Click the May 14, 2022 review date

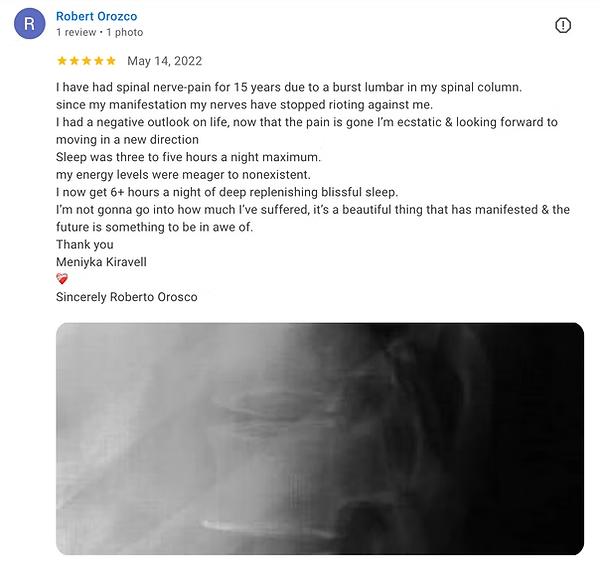pyautogui.click(x=165, y=61)
